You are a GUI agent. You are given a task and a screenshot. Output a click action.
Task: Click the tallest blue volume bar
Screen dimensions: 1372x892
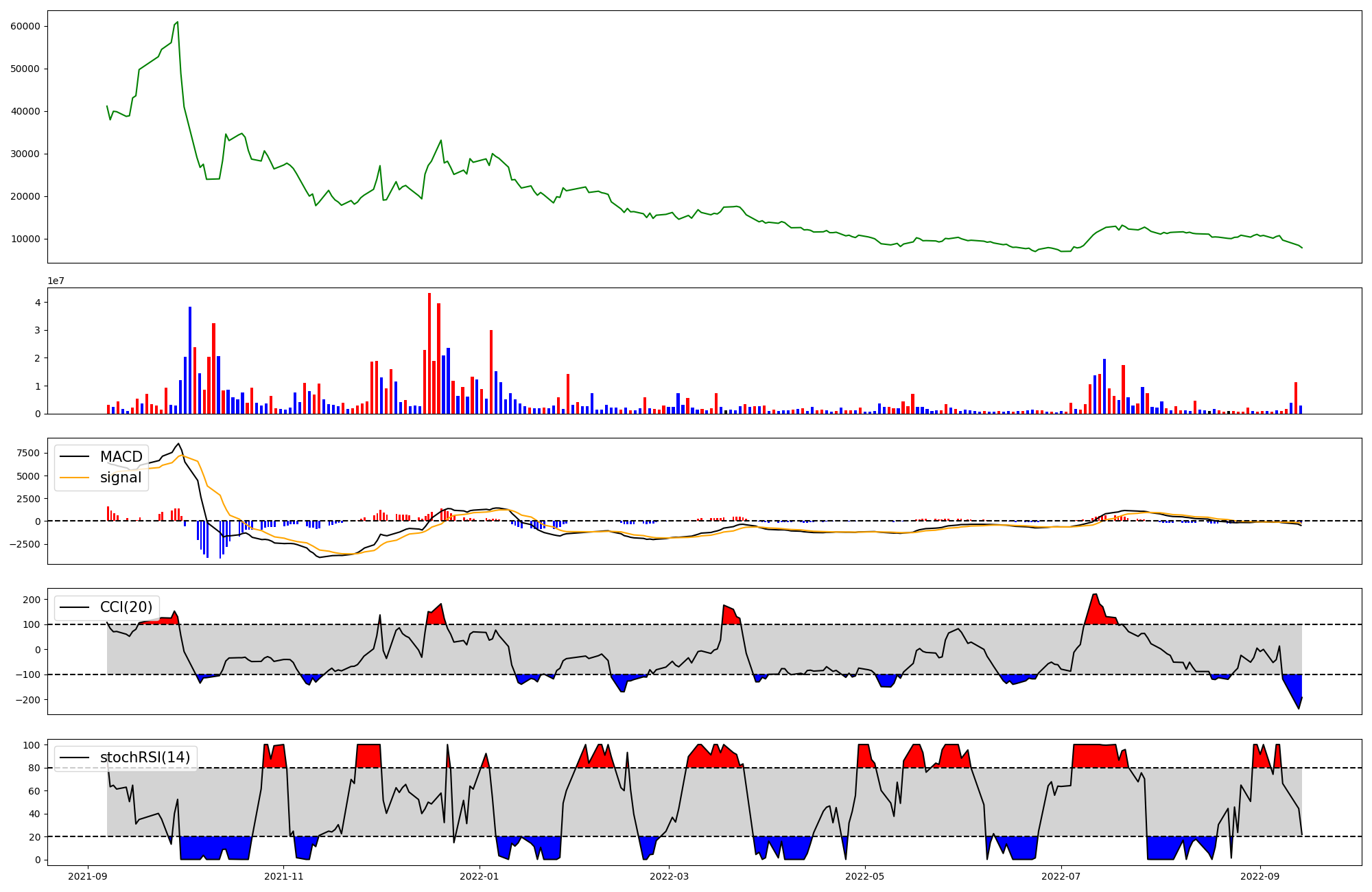(190, 360)
